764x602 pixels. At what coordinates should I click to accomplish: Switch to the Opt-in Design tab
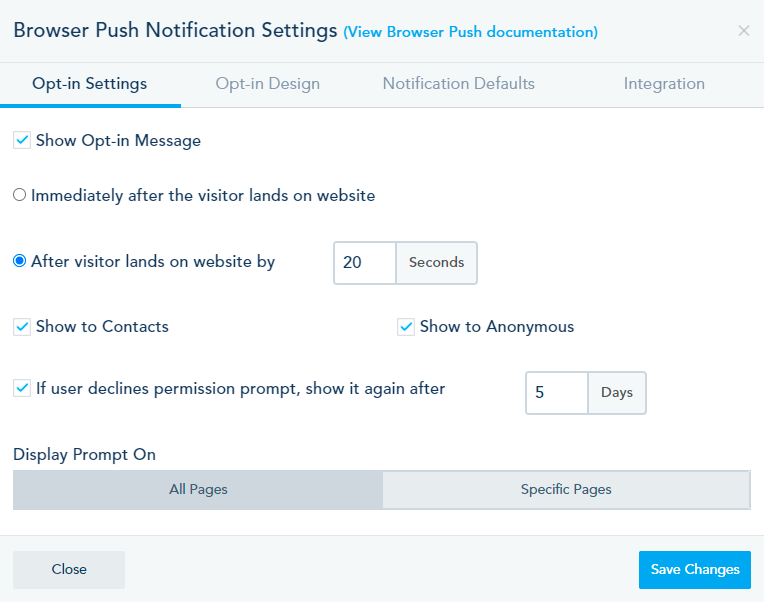tap(267, 84)
